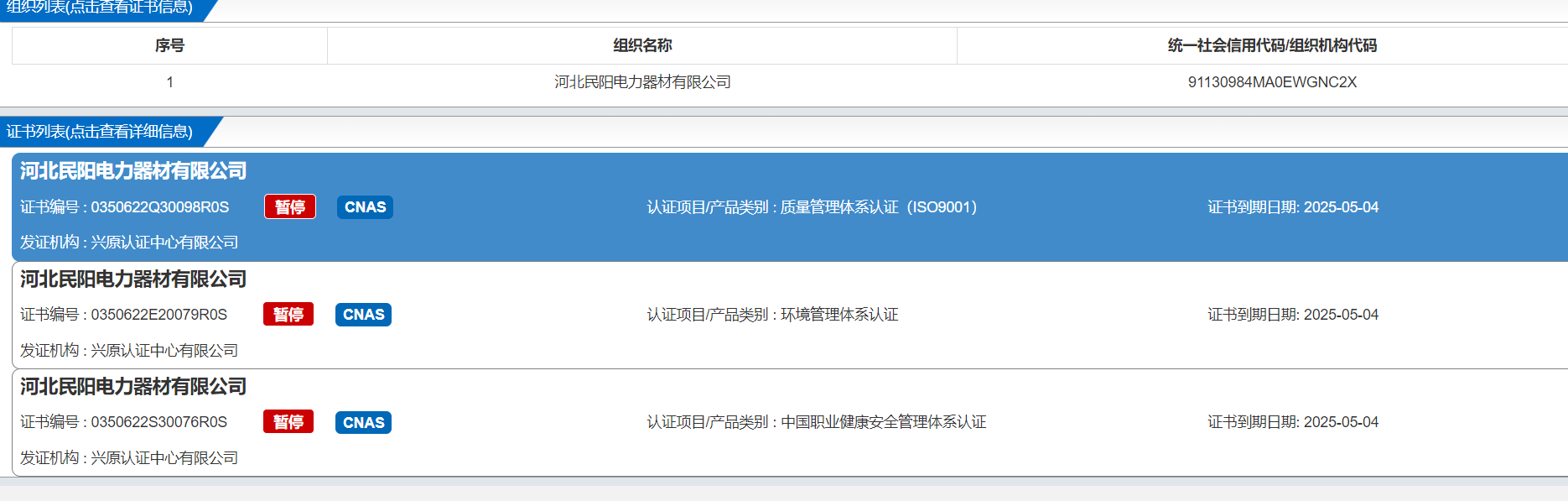Click the CNAS badge for certificate 0350622S30076R0S
The image size is (1568, 501).
tap(364, 422)
